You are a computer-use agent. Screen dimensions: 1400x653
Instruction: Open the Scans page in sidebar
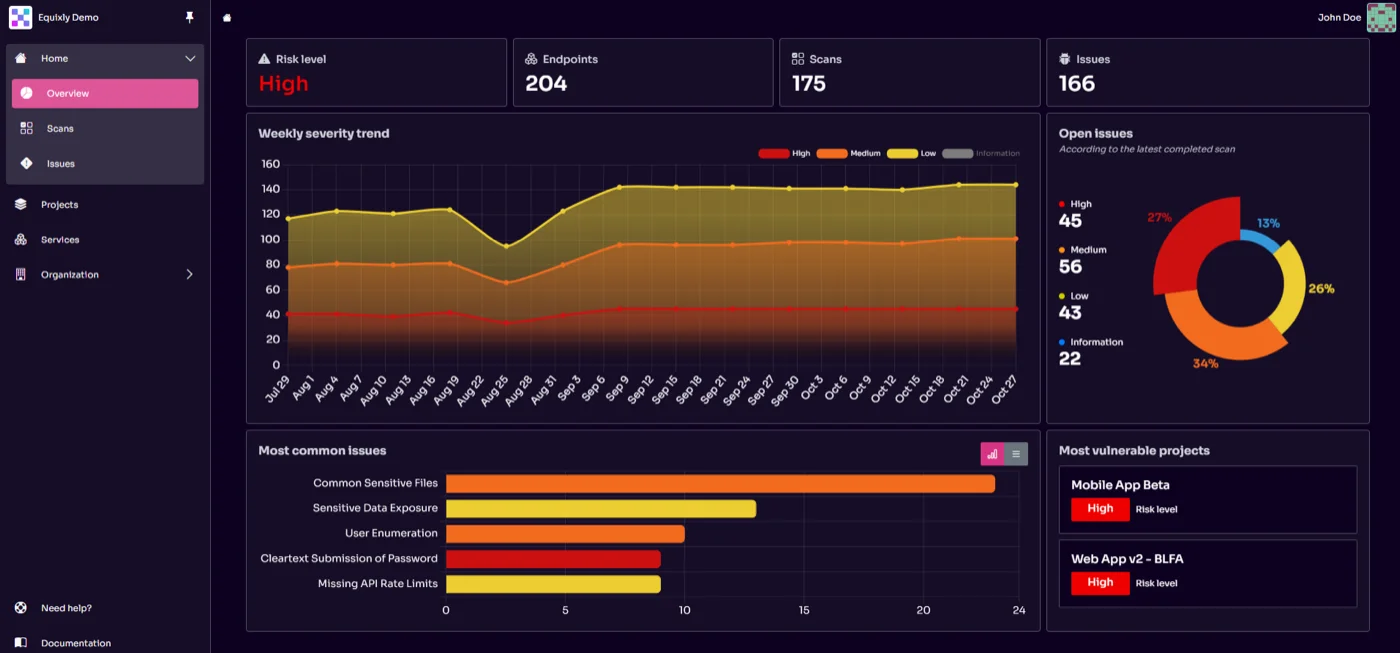pos(60,128)
